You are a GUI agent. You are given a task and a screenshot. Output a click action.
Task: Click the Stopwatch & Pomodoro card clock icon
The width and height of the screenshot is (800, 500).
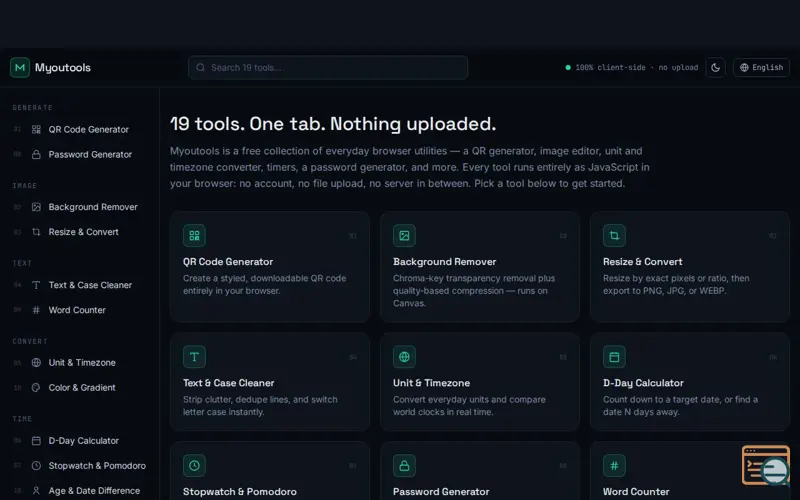194,466
